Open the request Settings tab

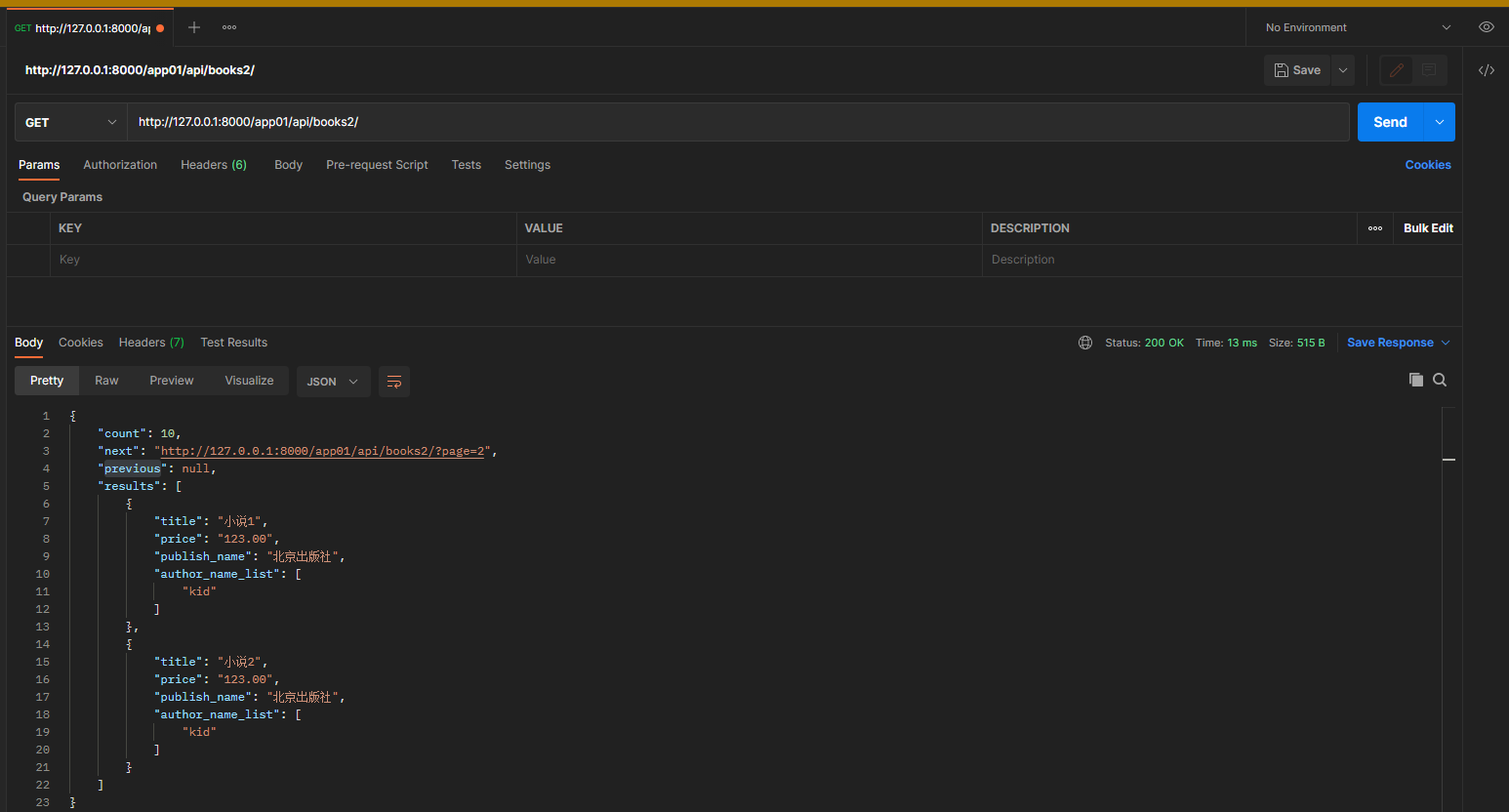coord(527,165)
